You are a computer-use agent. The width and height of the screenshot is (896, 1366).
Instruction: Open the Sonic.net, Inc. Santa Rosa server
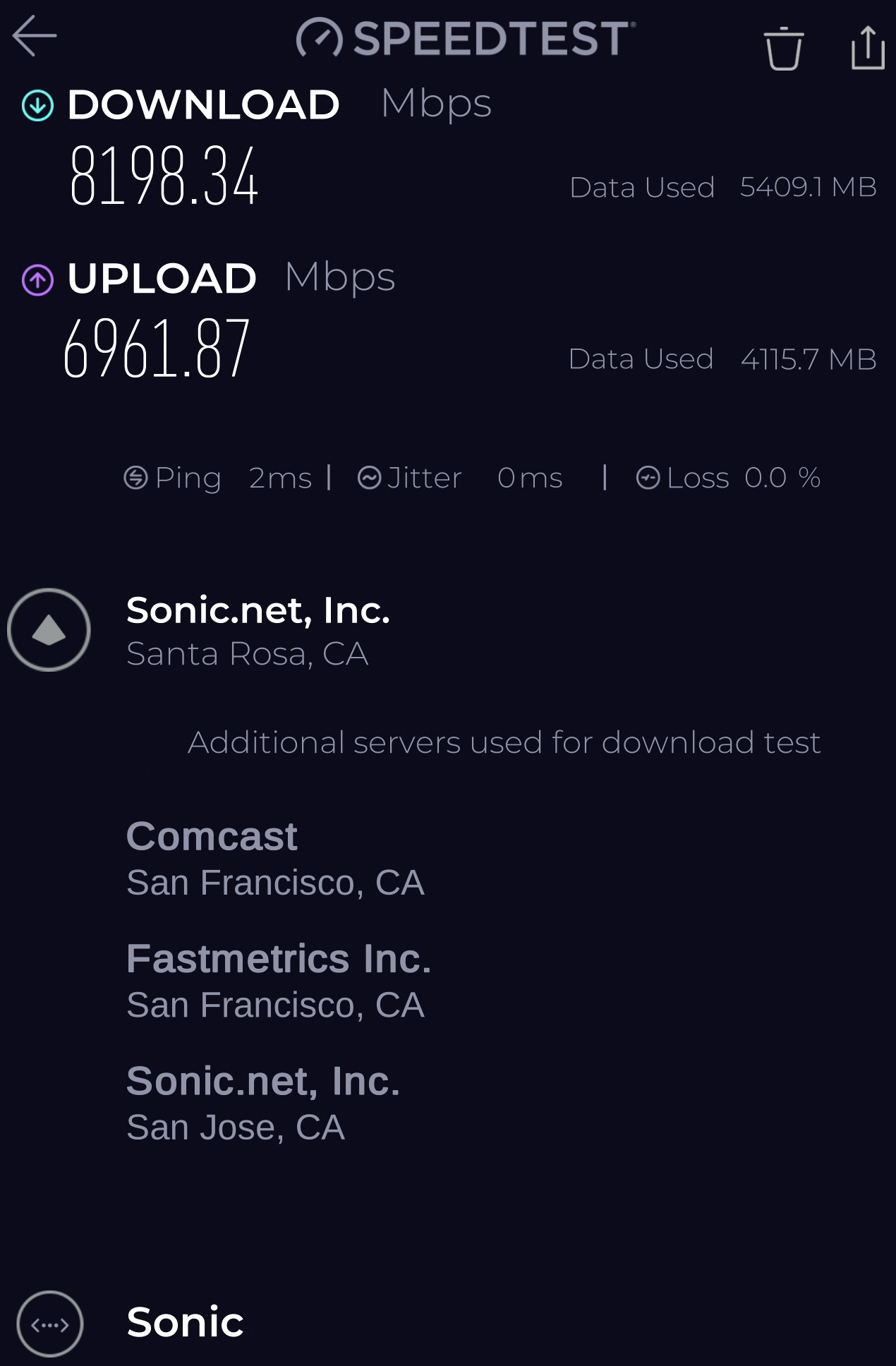258,630
